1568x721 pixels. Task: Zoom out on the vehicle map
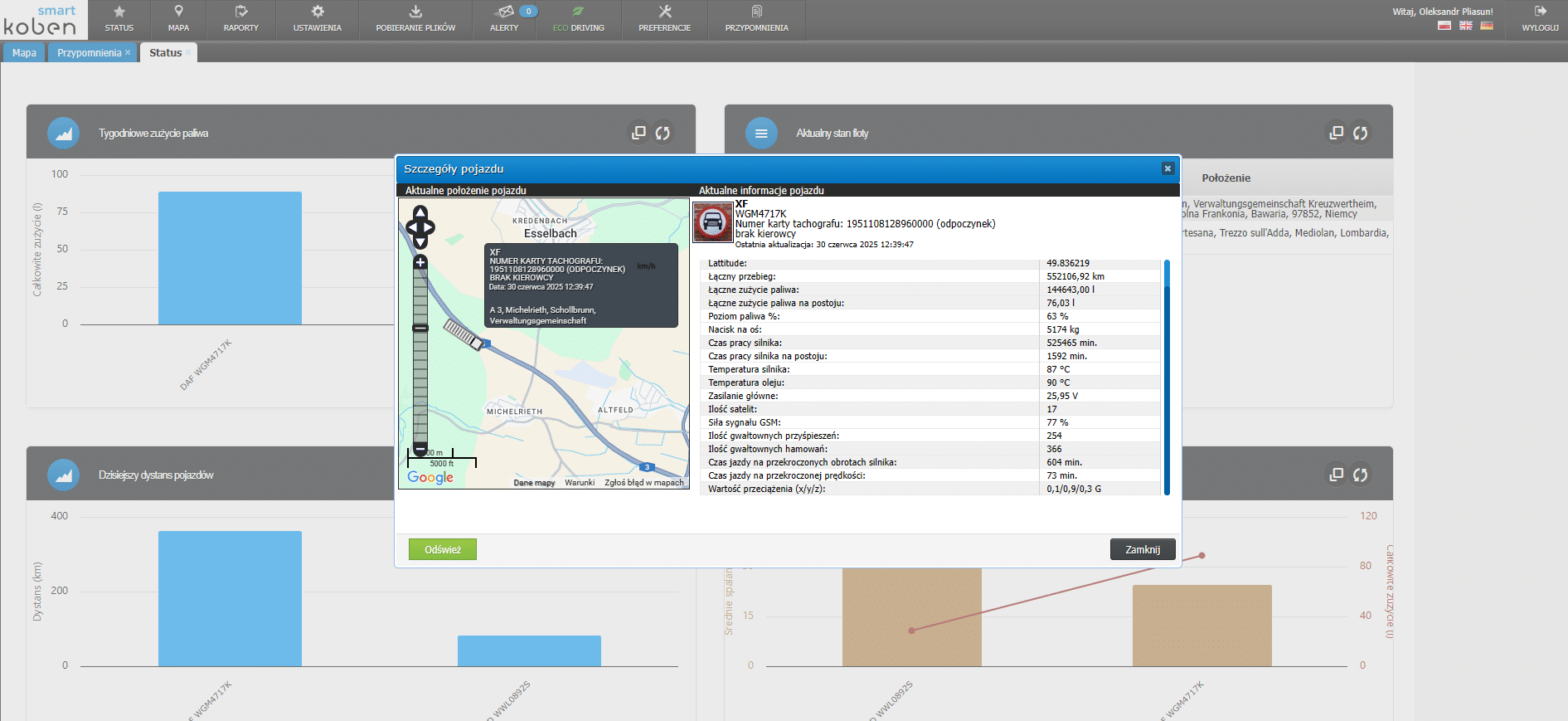pyautogui.click(x=420, y=449)
